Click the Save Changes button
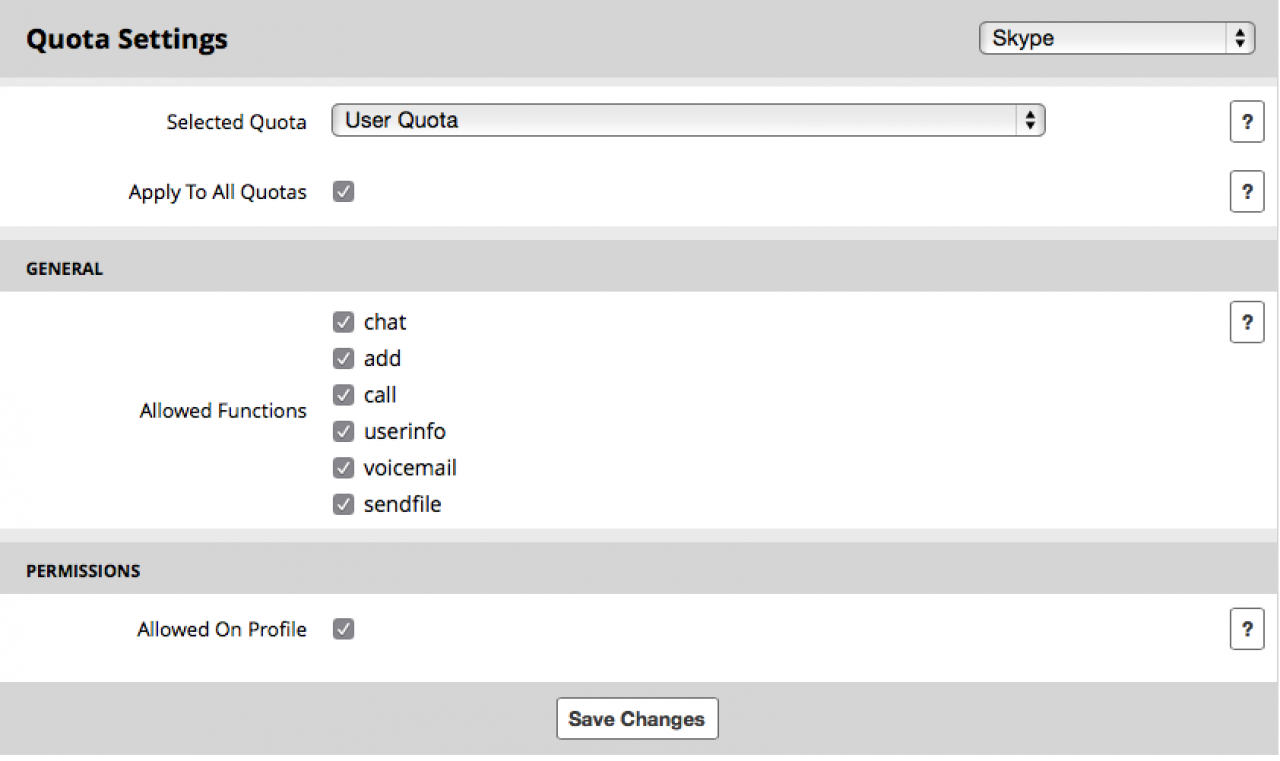The width and height of the screenshot is (1280, 761). [x=637, y=719]
